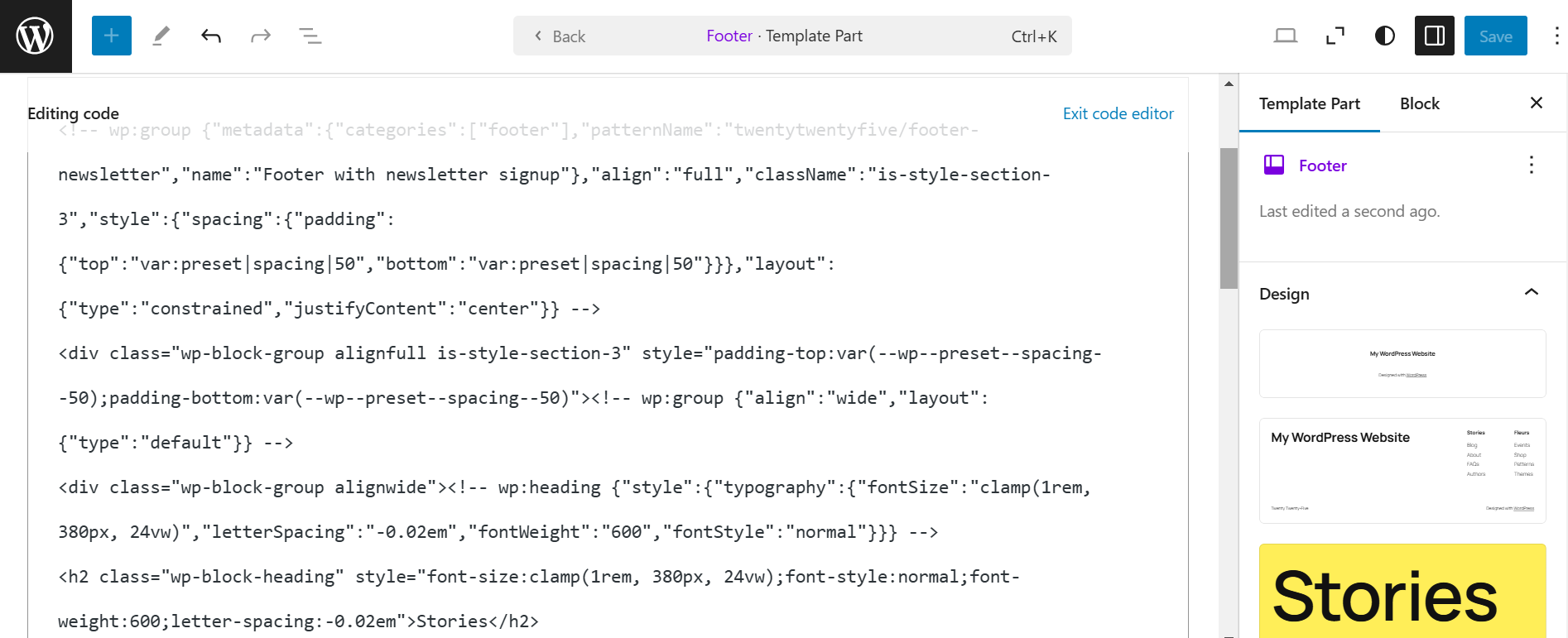Screen dimensions: 1568x638
Task: Choose the yellow Stories footer design
Action: (1402, 591)
